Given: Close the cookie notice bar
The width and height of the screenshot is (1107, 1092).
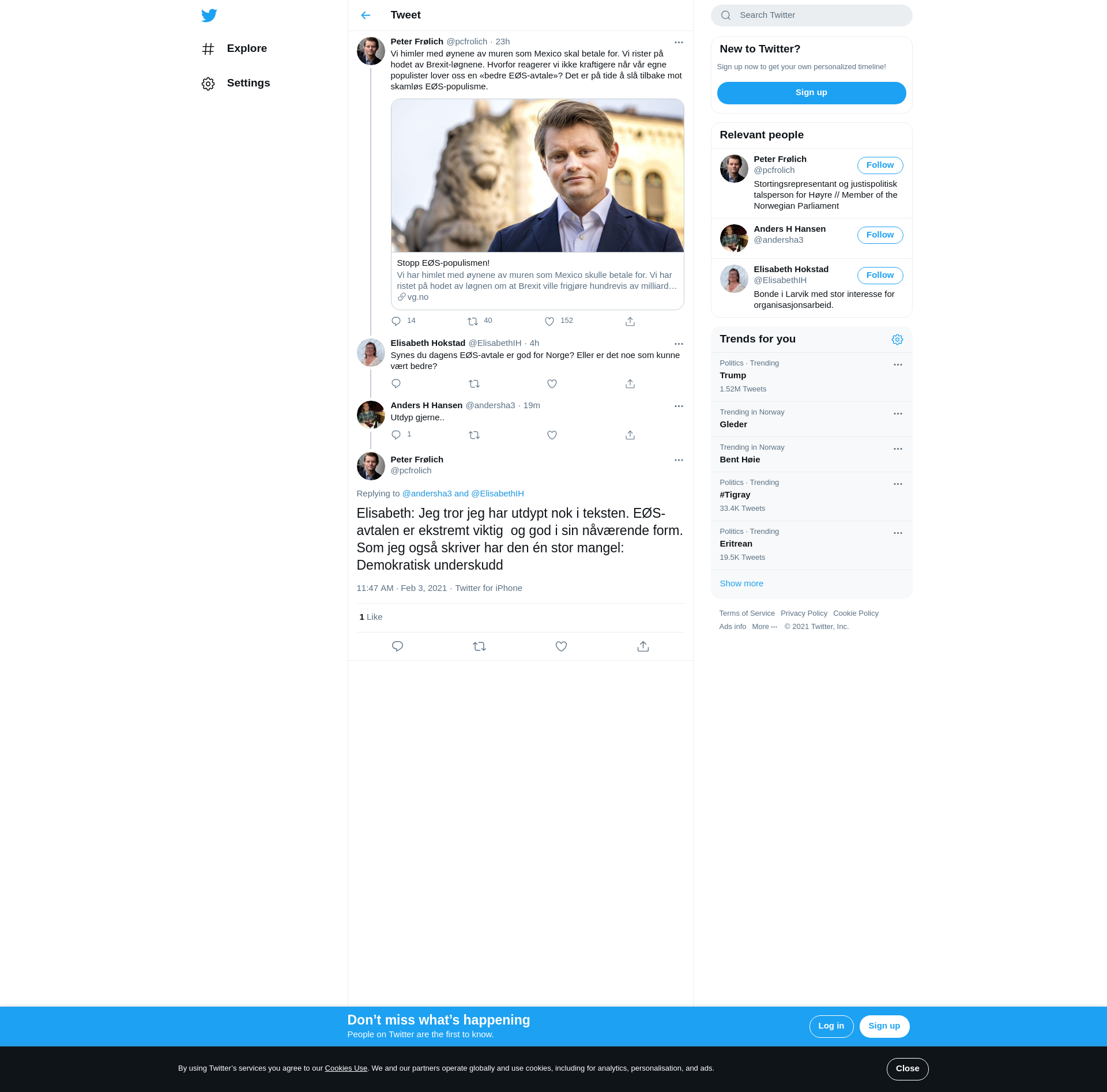Looking at the screenshot, I should click(x=907, y=1069).
